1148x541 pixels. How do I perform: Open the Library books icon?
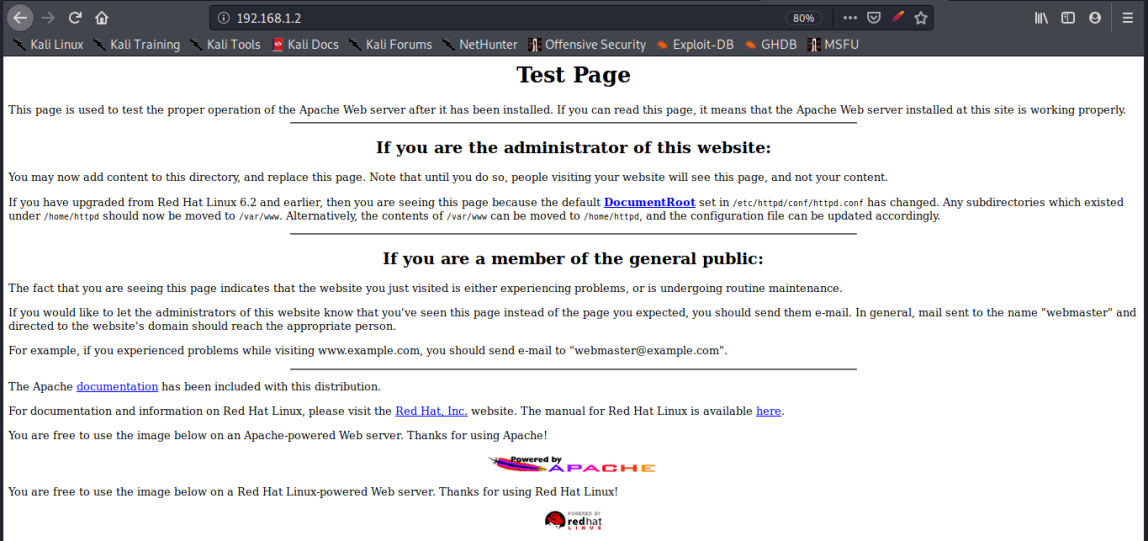(1042, 18)
